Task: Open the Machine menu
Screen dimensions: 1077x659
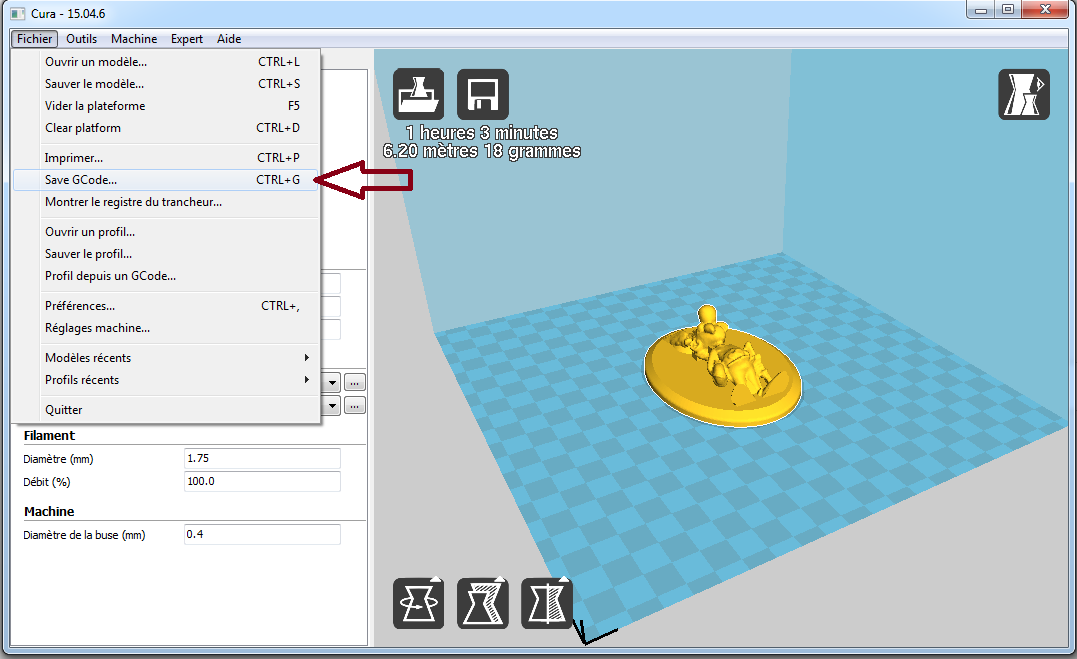Action: (134, 39)
